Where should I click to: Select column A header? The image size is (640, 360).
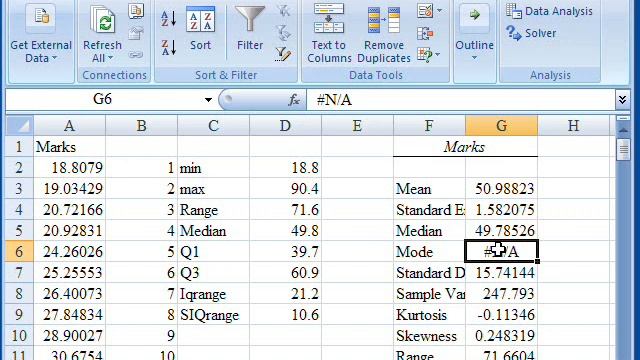(x=69, y=125)
